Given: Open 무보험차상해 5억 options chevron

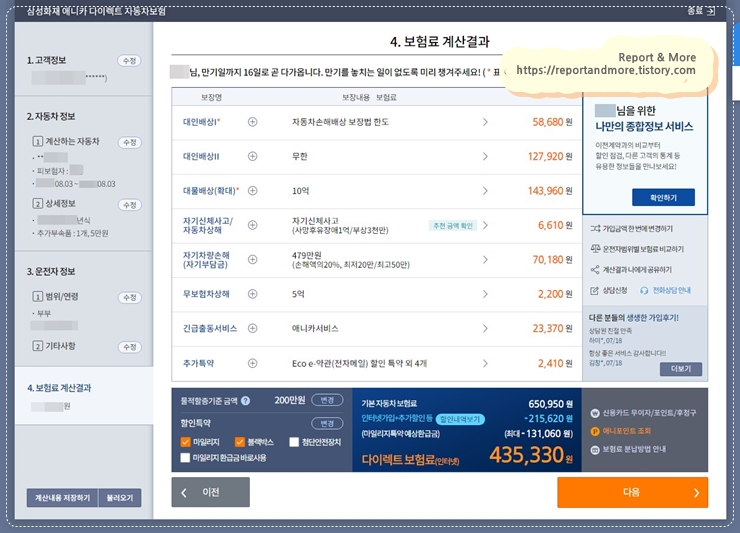Looking at the screenshot, I should (485, 294).
